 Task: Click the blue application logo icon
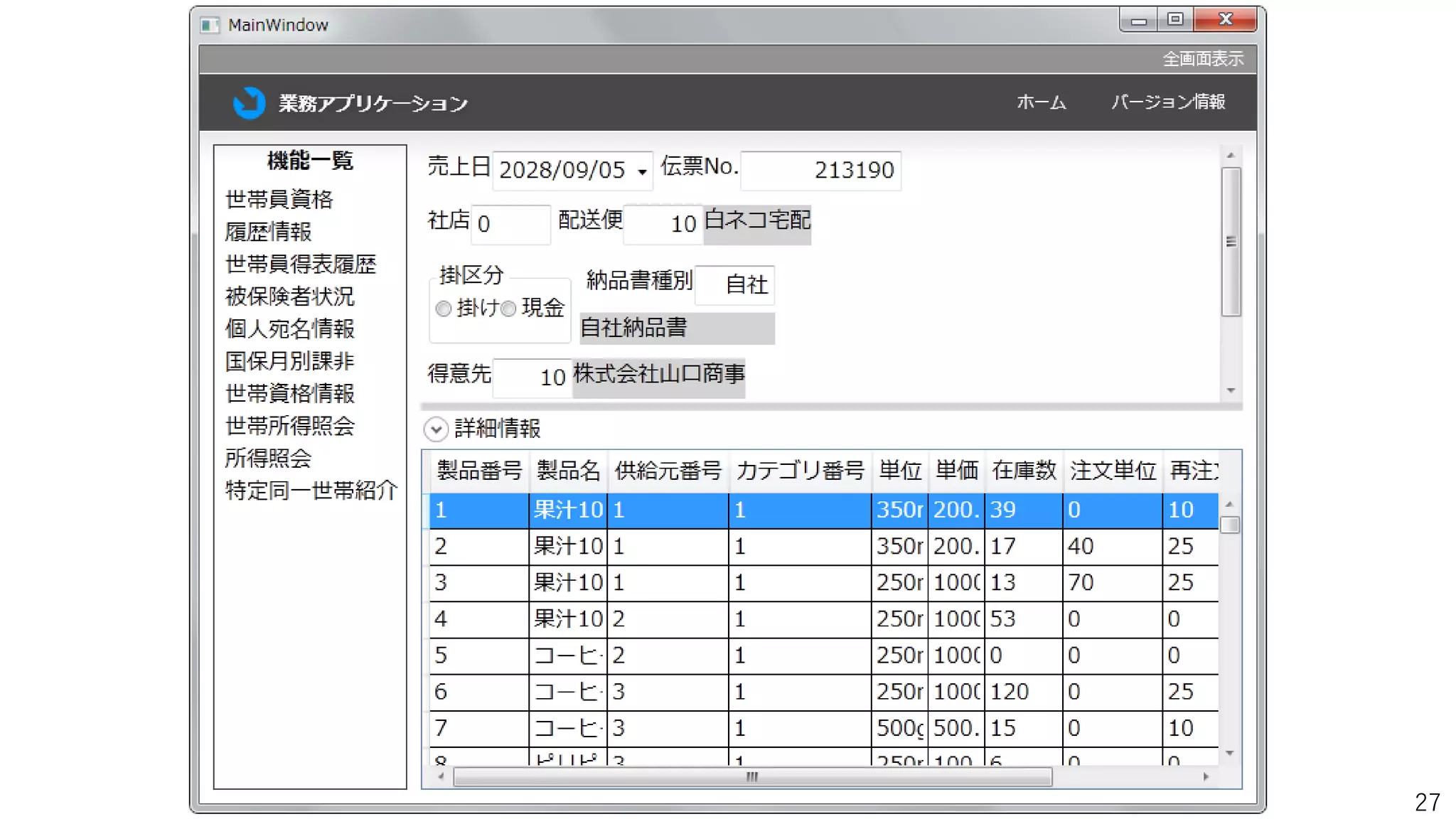(249, 103)
